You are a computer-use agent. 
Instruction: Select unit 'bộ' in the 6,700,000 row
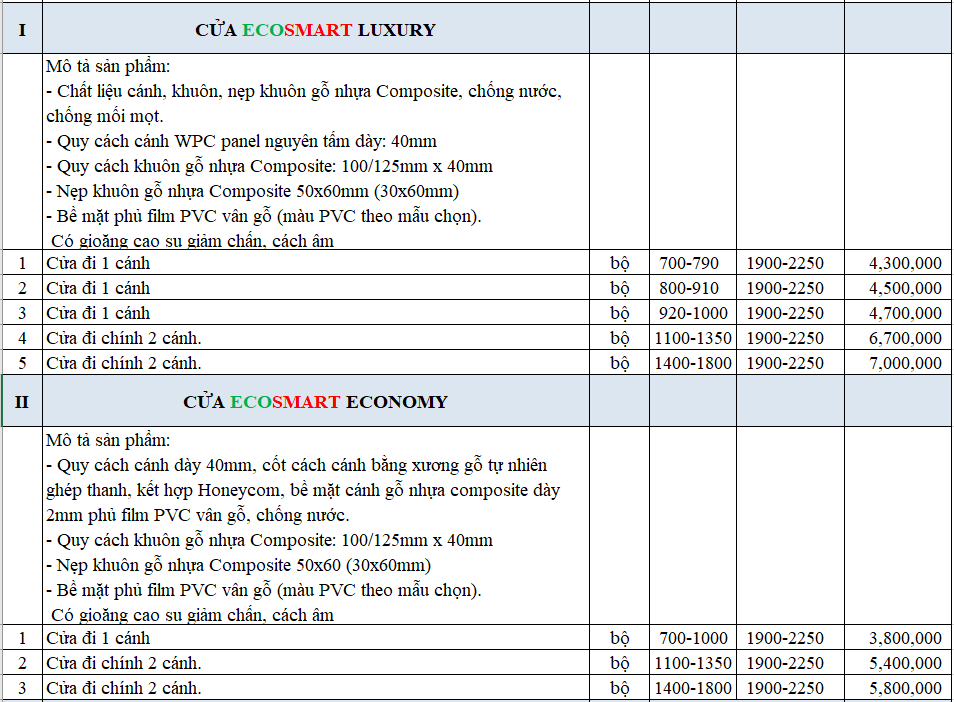tap(619, 338)
